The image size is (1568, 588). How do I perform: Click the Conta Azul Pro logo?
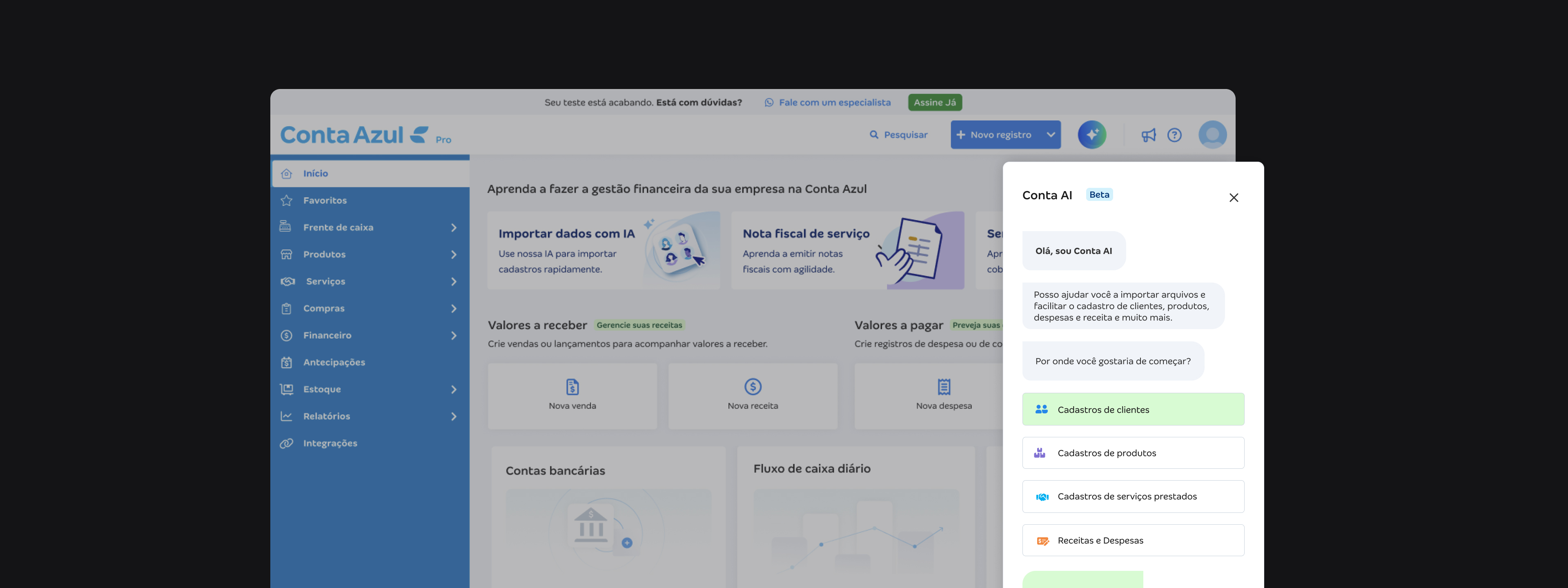(x=365, y=134)
